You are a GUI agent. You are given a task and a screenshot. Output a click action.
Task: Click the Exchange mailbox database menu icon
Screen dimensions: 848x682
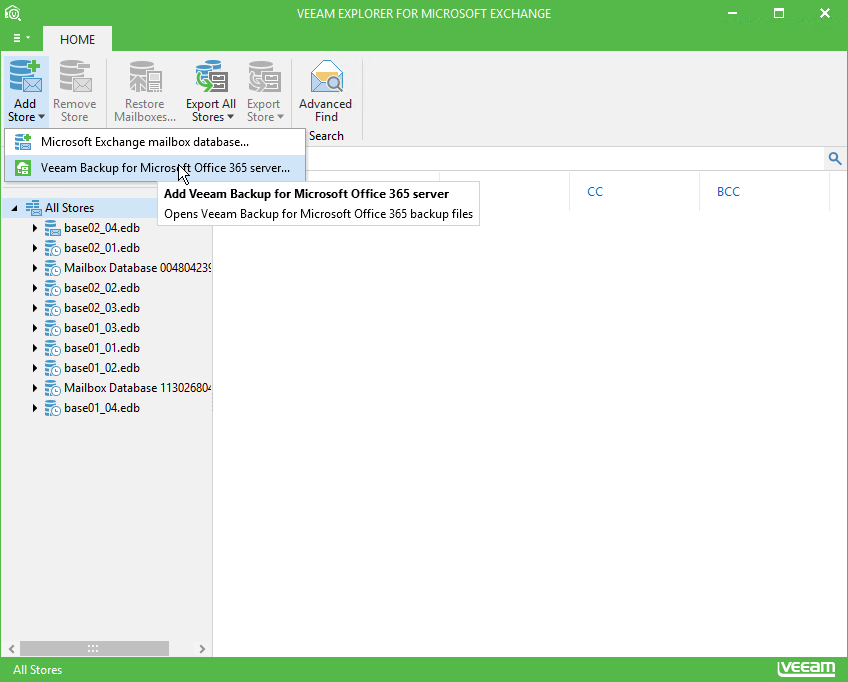click(x=23, y=142)
